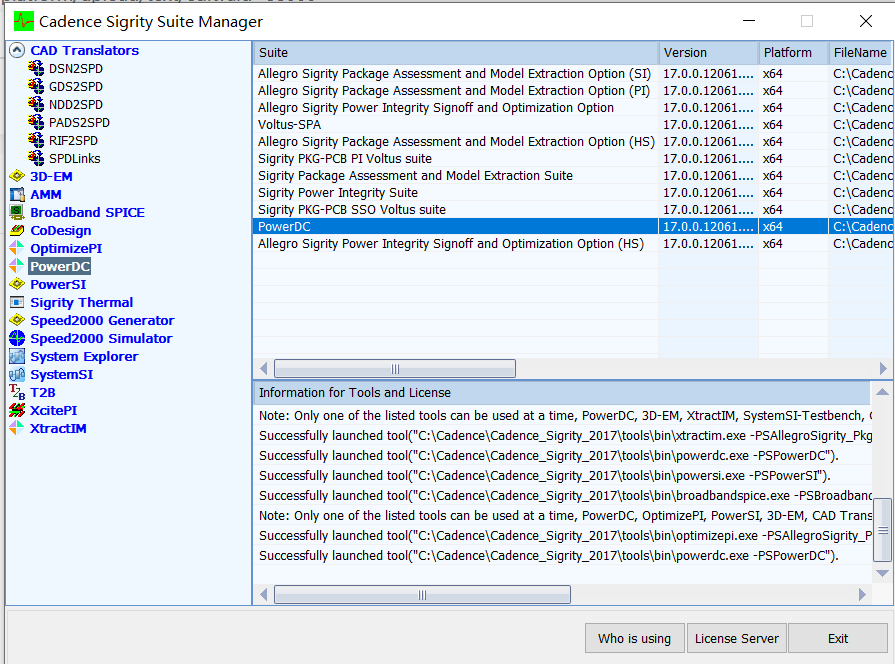Select the highlighted PowerDC tree entry
Viewport: 895px width, 664px height.
(60, 267)
